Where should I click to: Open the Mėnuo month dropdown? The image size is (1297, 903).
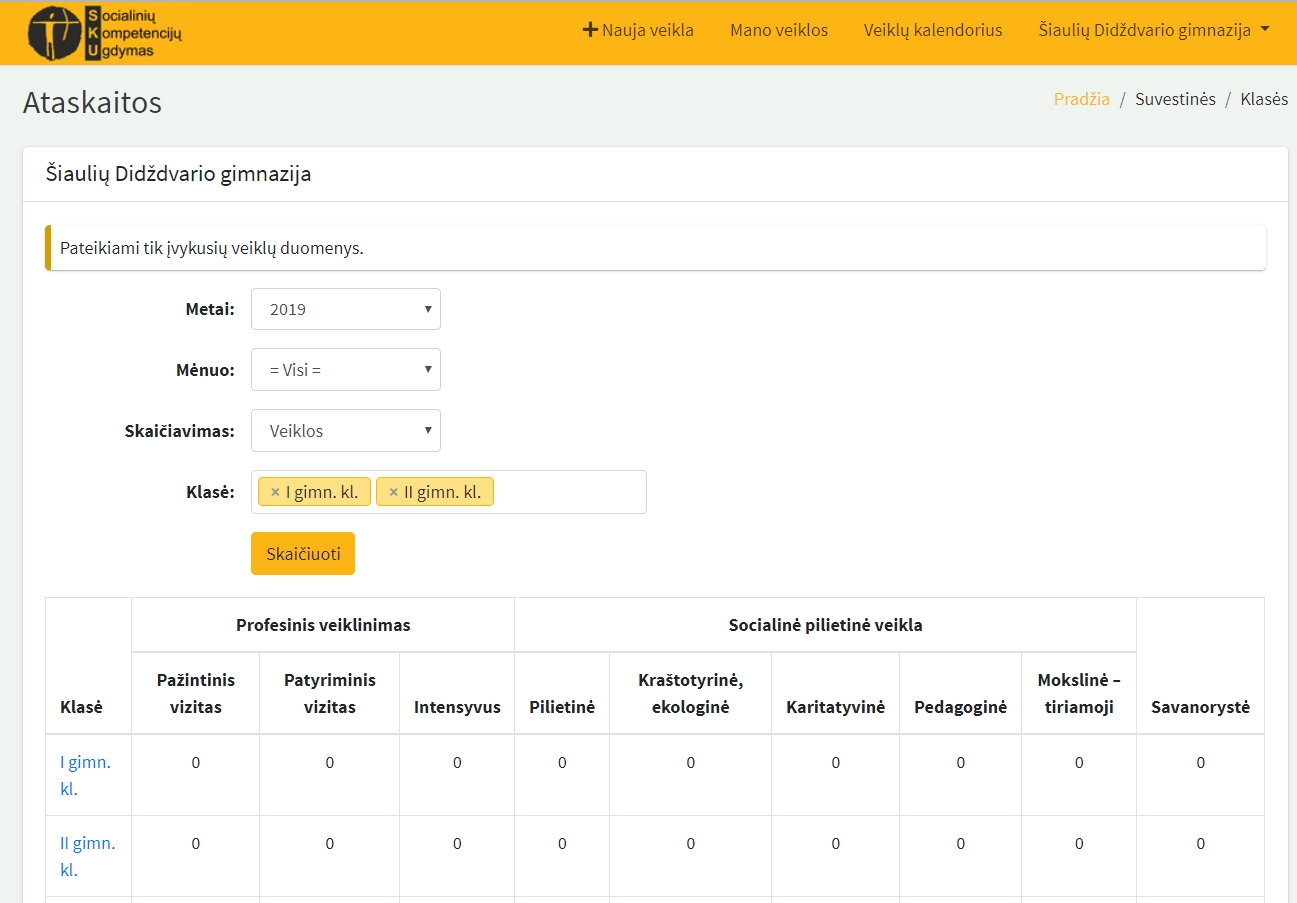click(x=345, y=370)
